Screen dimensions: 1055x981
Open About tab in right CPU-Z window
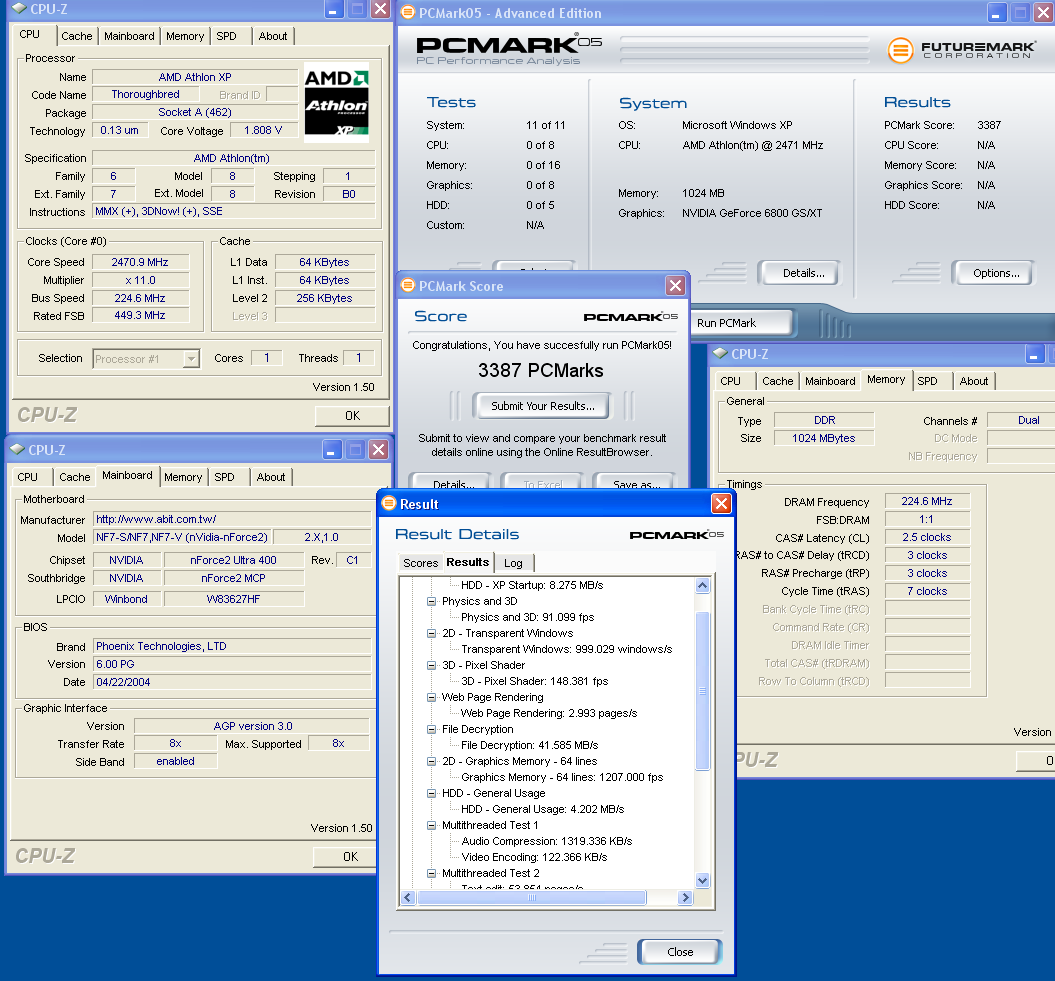(x=974, y=381)
